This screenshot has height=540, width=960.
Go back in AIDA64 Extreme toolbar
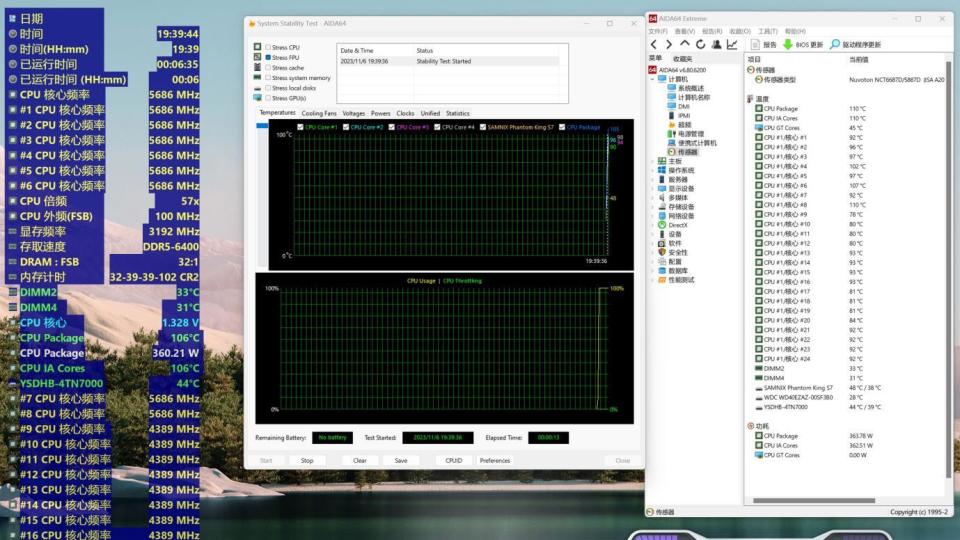[x=654, y=45]
